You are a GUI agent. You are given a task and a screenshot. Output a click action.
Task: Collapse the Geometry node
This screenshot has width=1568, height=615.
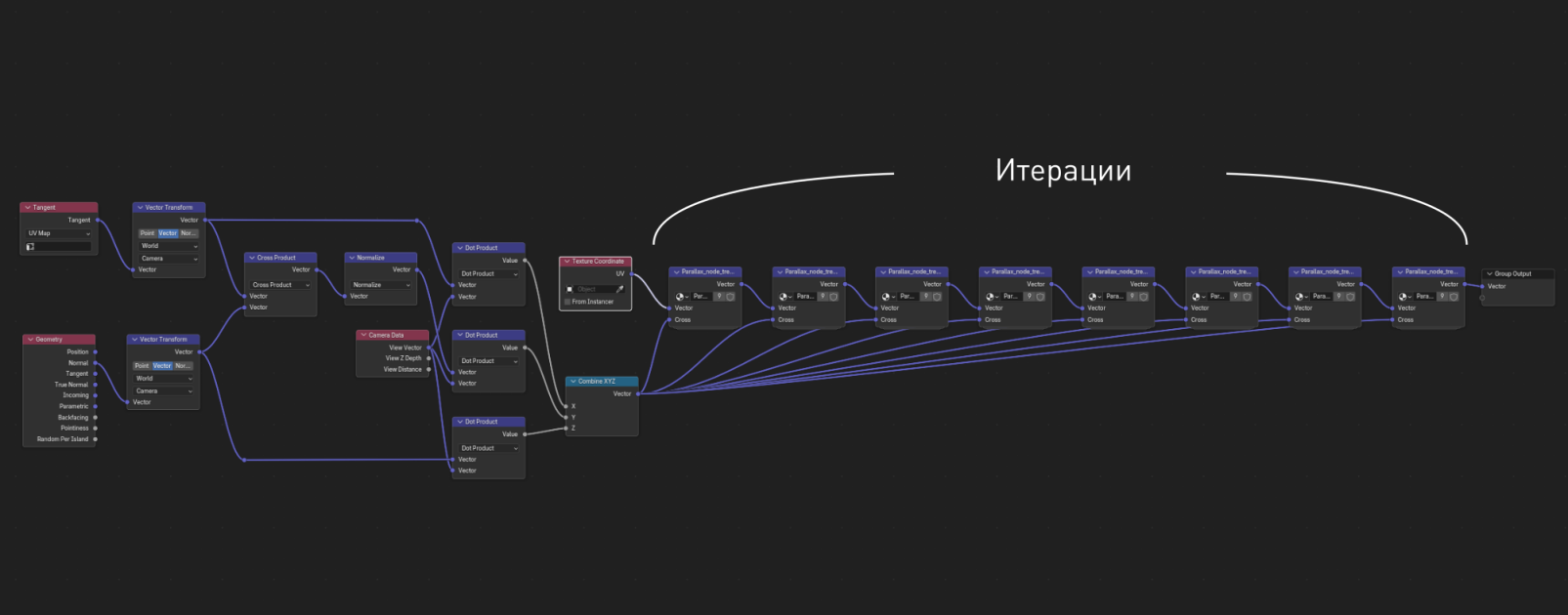click(x=30, y=340)
